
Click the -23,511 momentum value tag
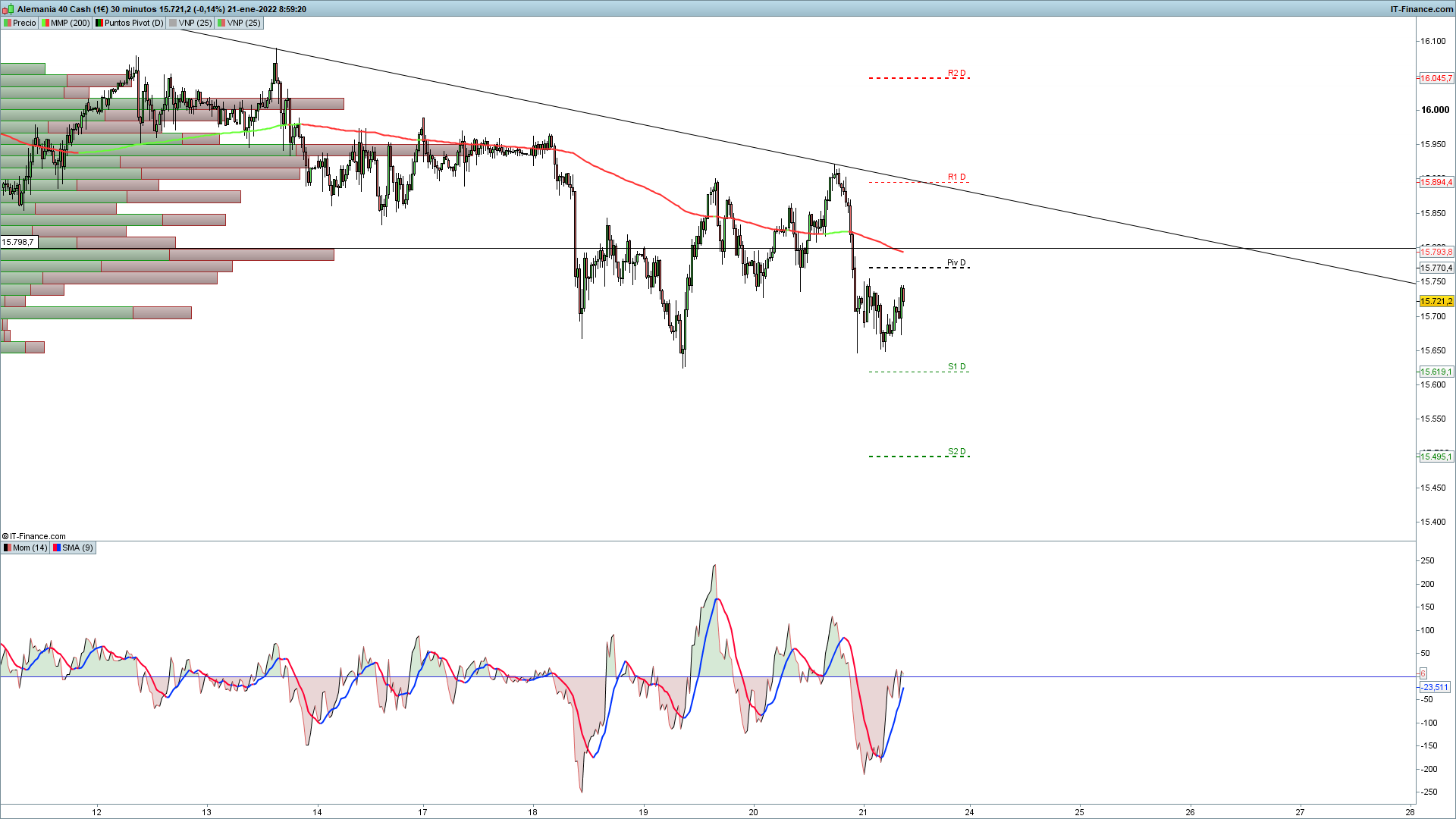pos(1434,687)
